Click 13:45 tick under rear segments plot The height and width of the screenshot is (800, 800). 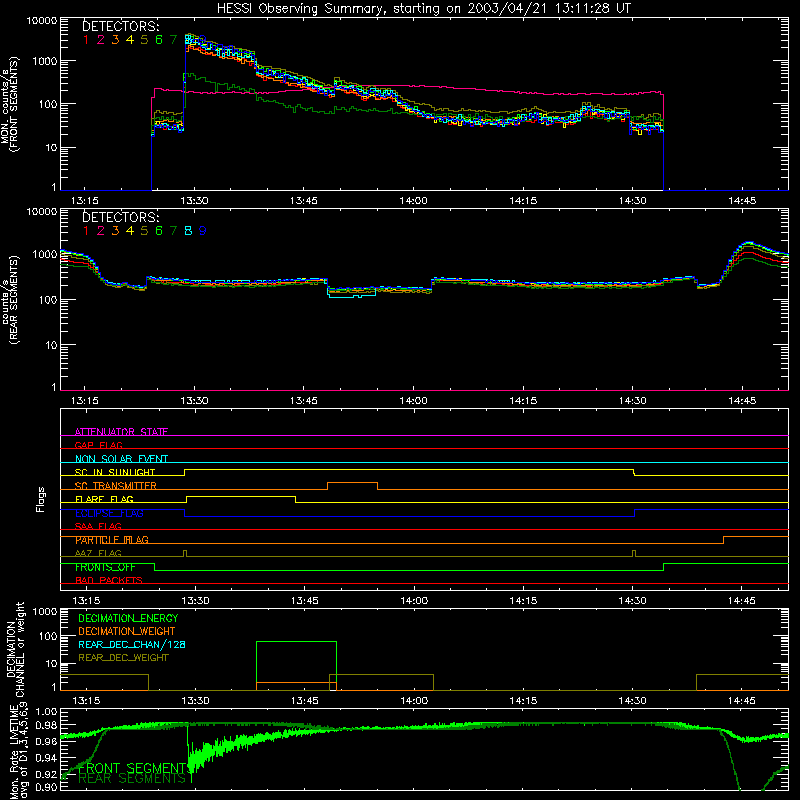(x=304, y=401)
